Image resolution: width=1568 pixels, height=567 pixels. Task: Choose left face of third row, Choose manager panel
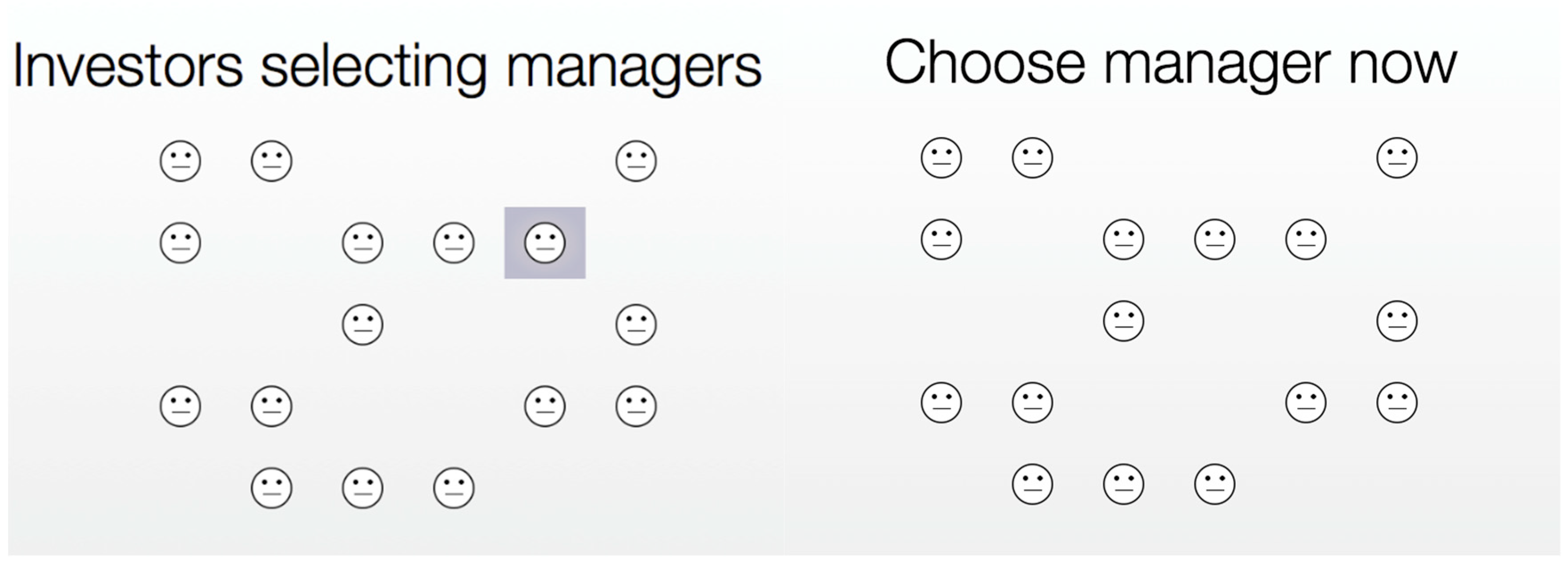[x=1124, y=321]
